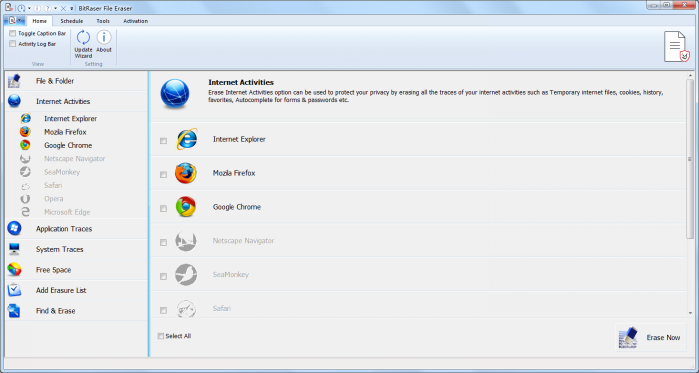The height and width of the screenshot is (373, 699).
Task: Expand the dropdown arrow beside the clock icon
Action: [x=29, y=8]
